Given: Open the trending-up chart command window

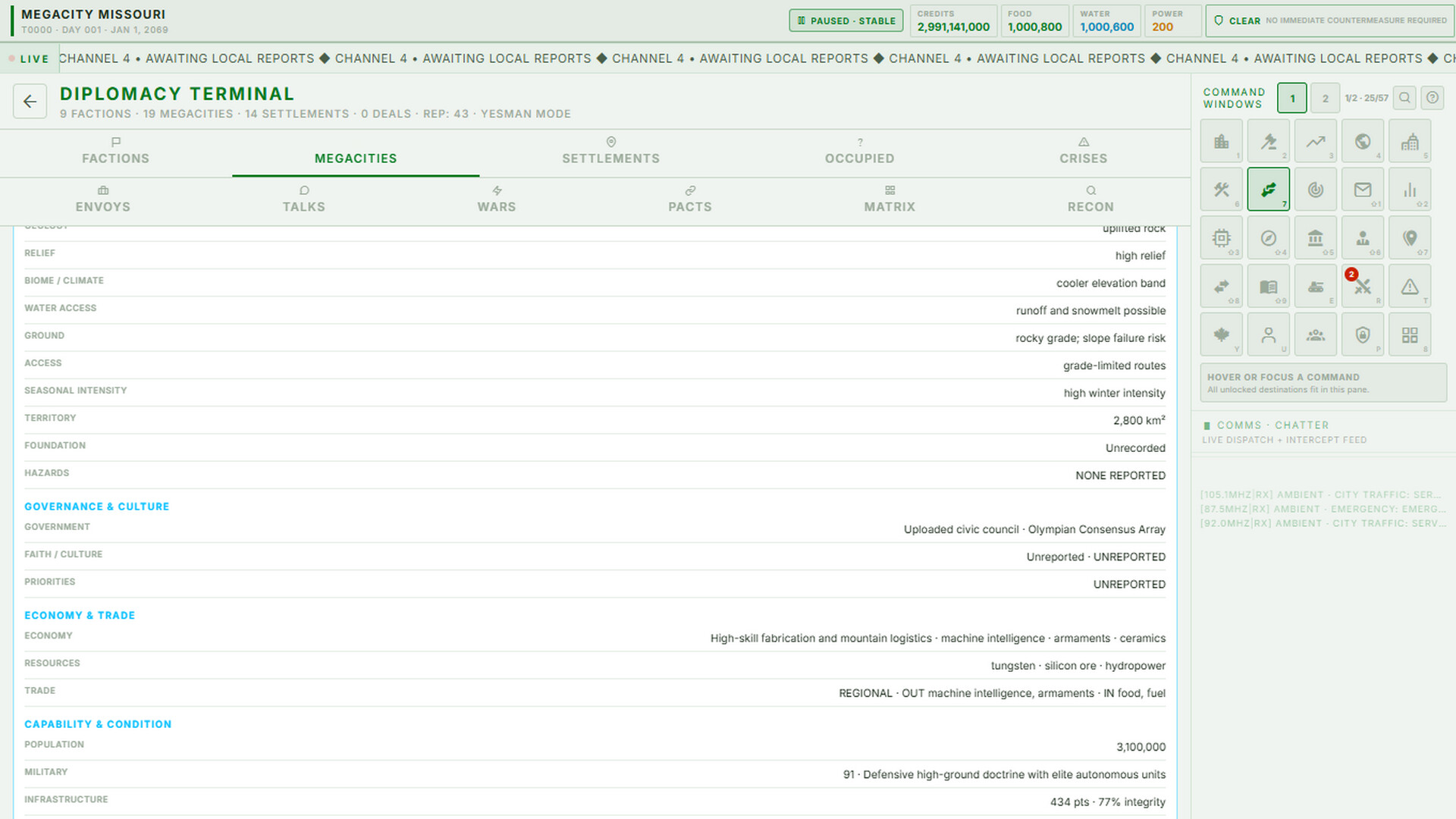Looking at the screenshot, I should click(x=1315, y=141).
